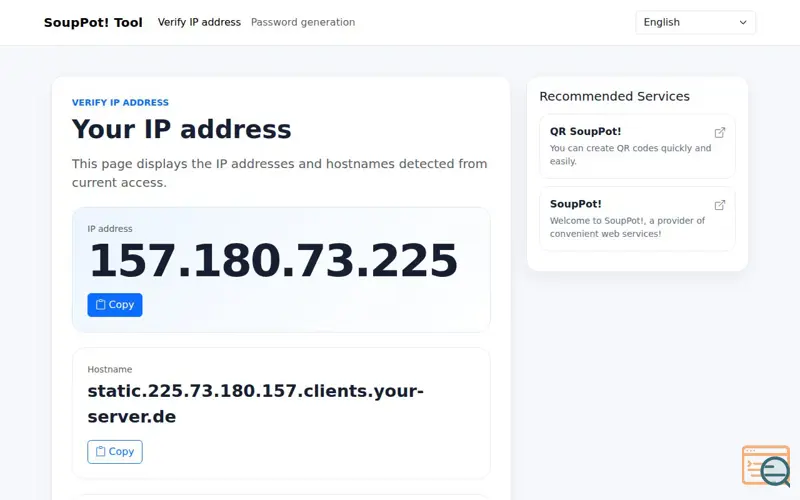Click the VERIFY IP ADDRESS label
The width and height of the screenshot is (800, 500).
pyautogui.click(x=120, y=103)
